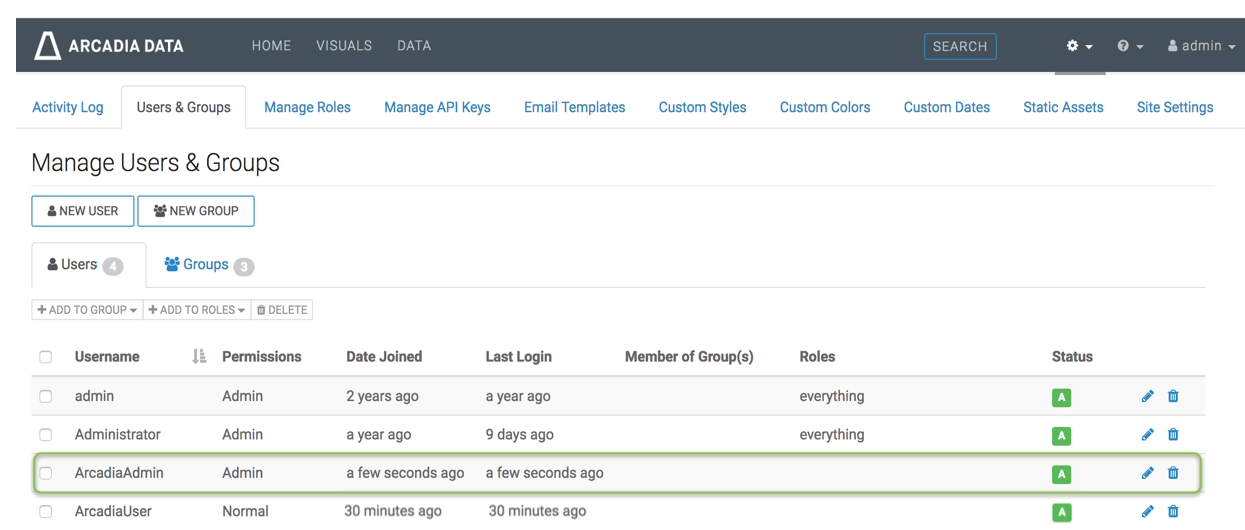Tick the checkbox next to ArcadiaUser
This screenshot has height=530, width=1245.
coord(46,512)
